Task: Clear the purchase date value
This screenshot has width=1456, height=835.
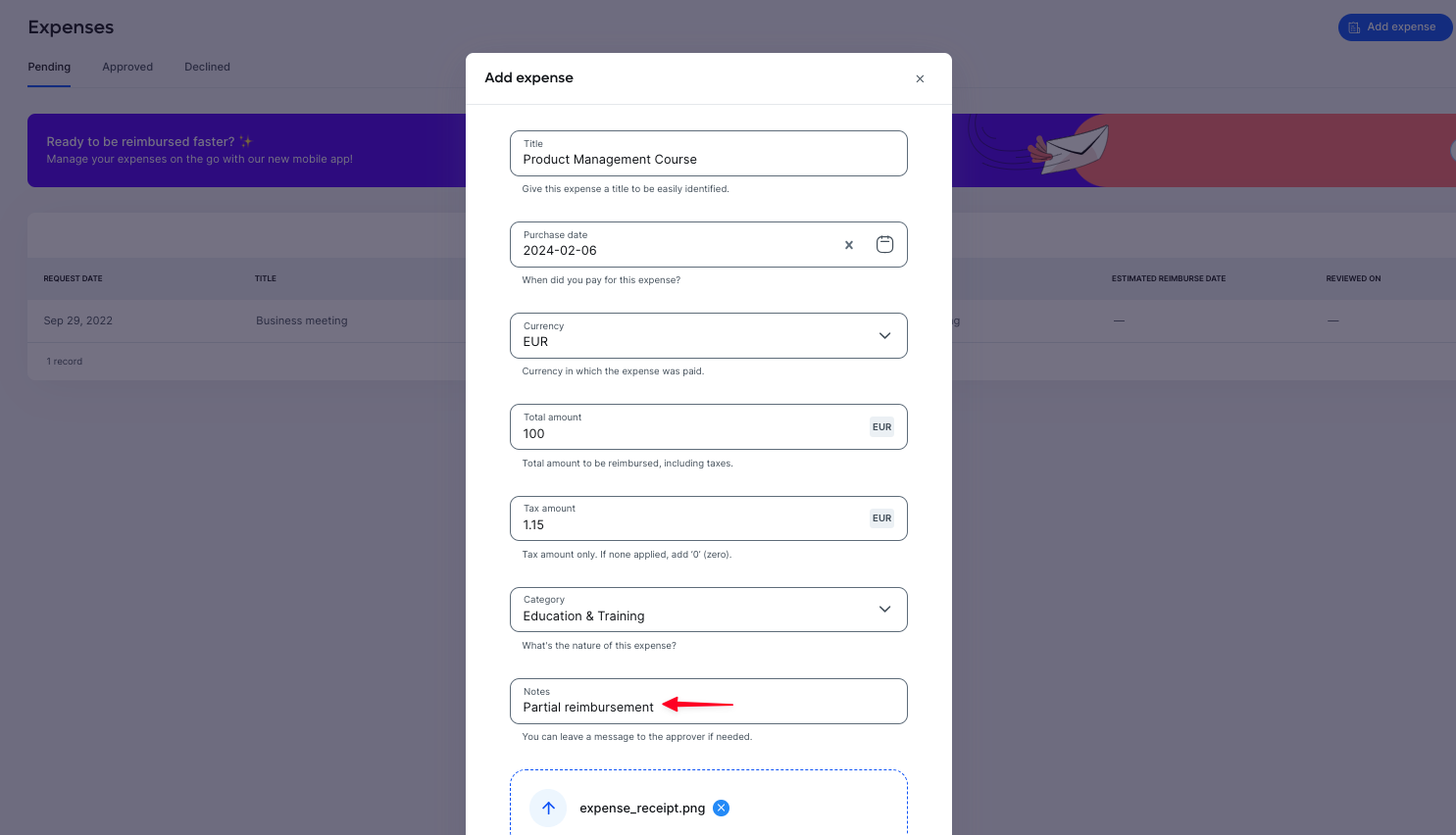Action: (x=849, y=245)
